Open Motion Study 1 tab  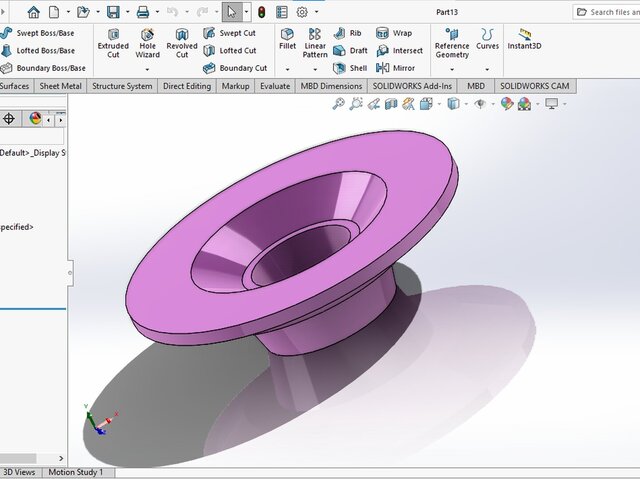click(76, 472)
